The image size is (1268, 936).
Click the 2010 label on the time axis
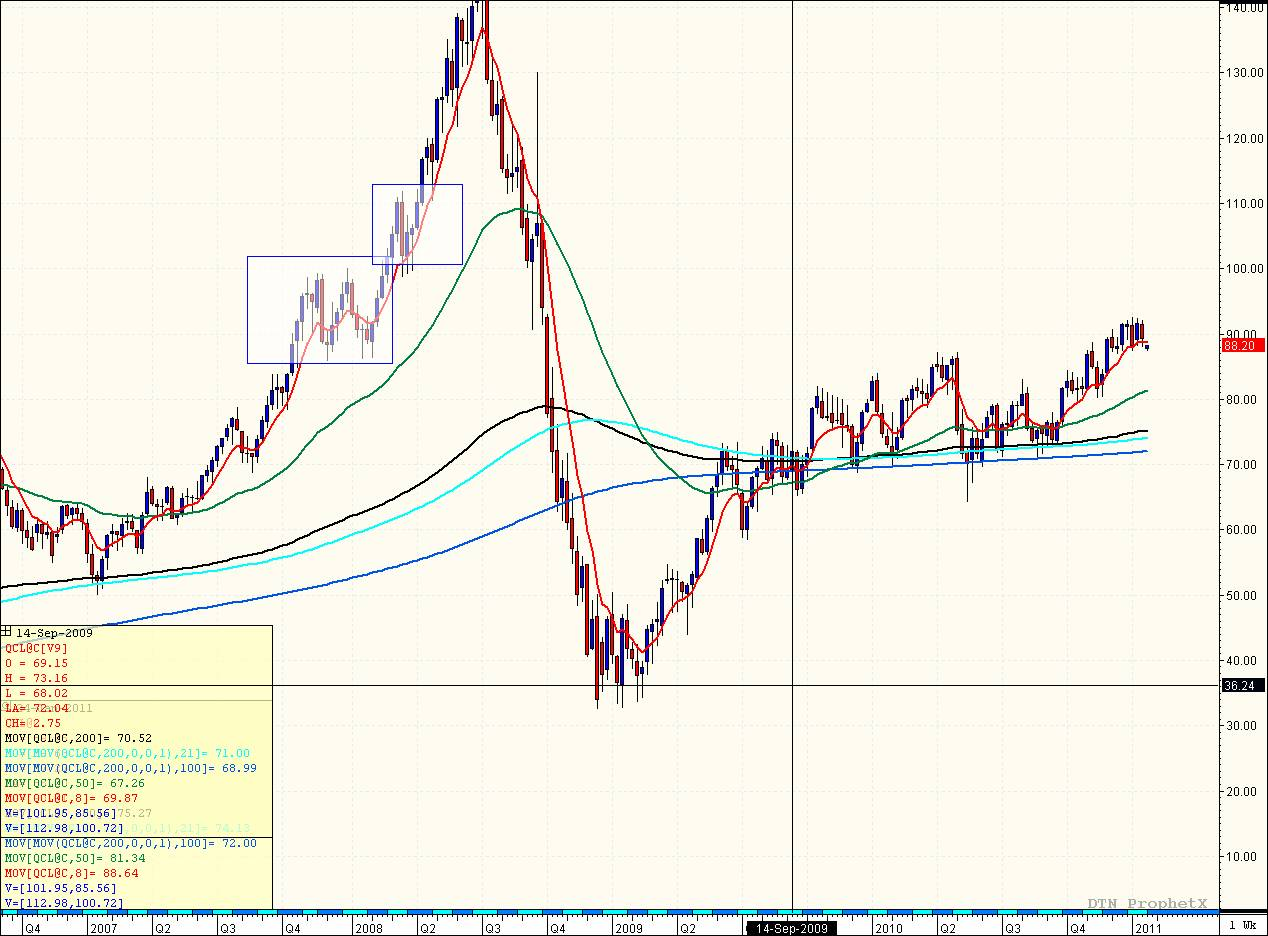pyautogui.click(x=888, y=928)
